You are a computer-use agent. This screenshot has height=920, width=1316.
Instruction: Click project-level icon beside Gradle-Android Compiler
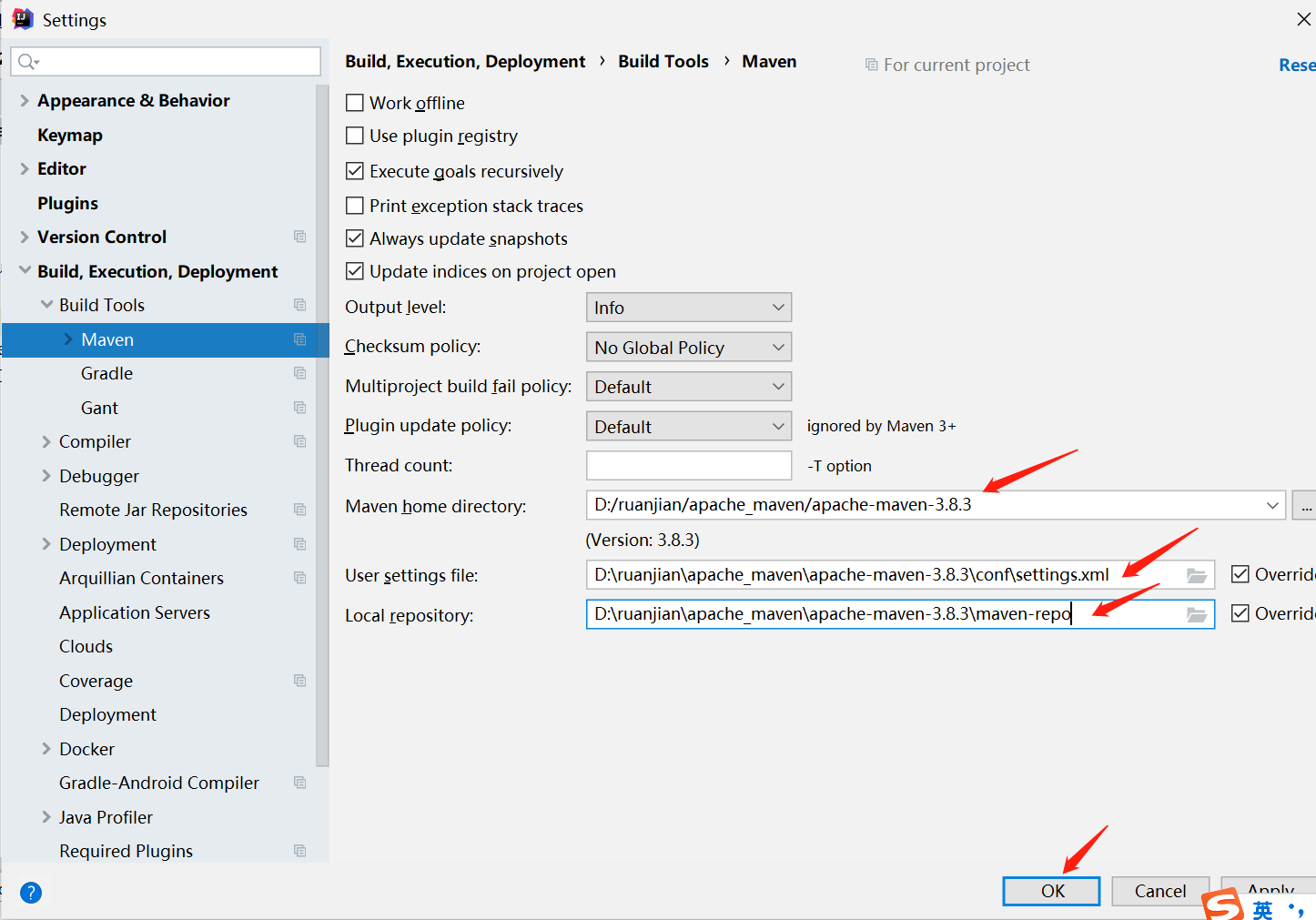click(x=299, y=783)
